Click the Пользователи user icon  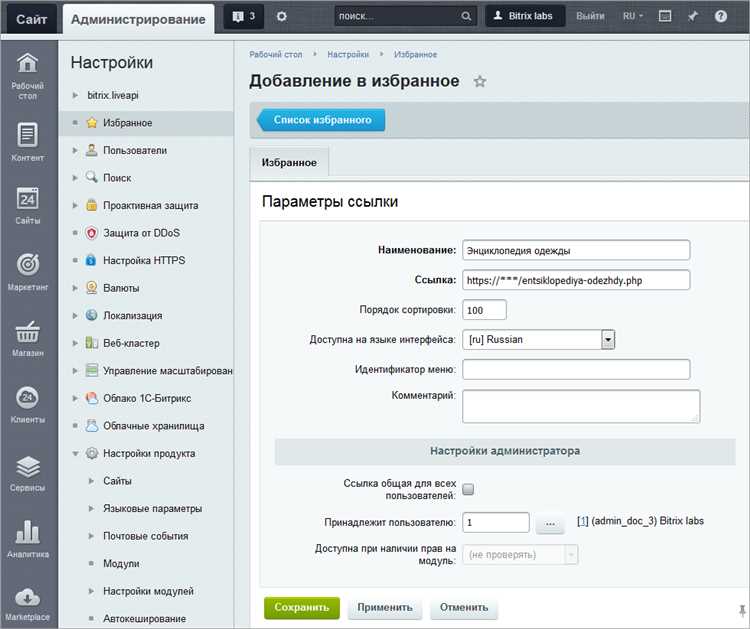click(91, 150)
